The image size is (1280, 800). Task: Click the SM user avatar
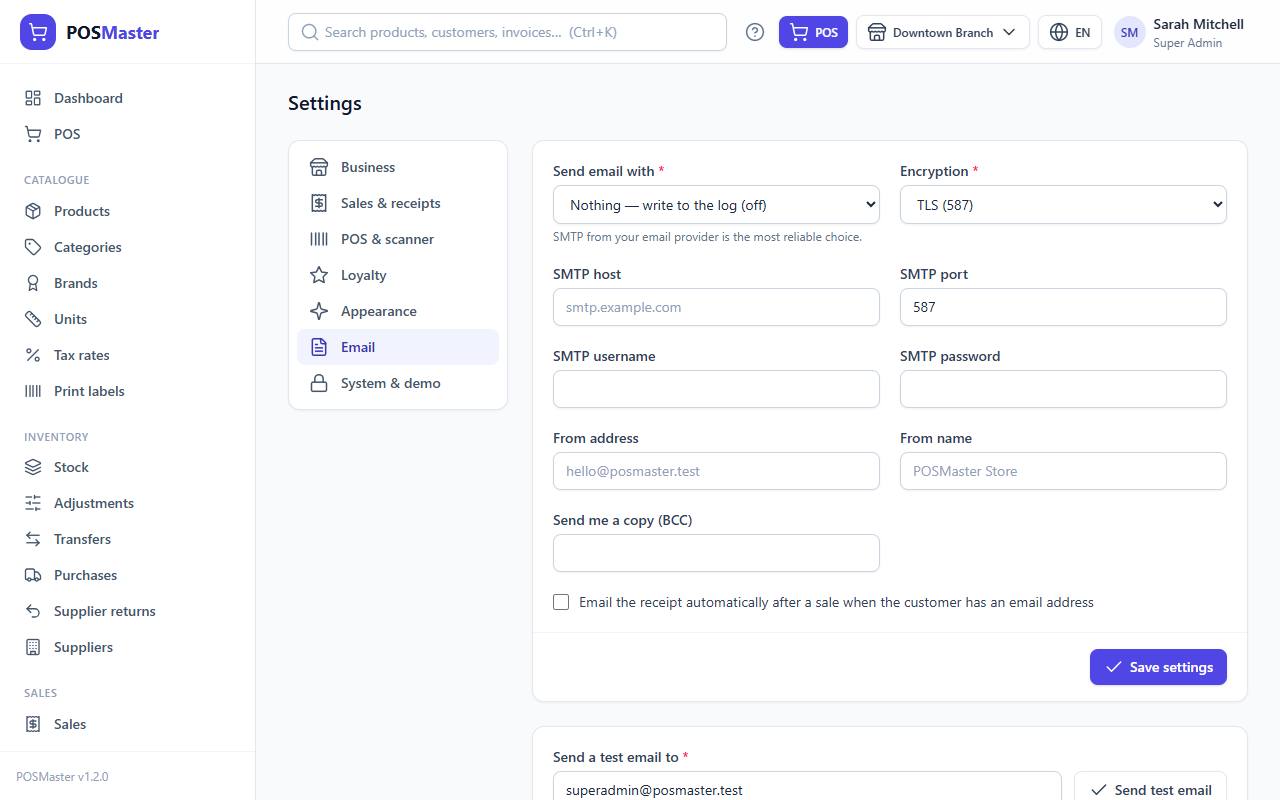click(1129, 32)
